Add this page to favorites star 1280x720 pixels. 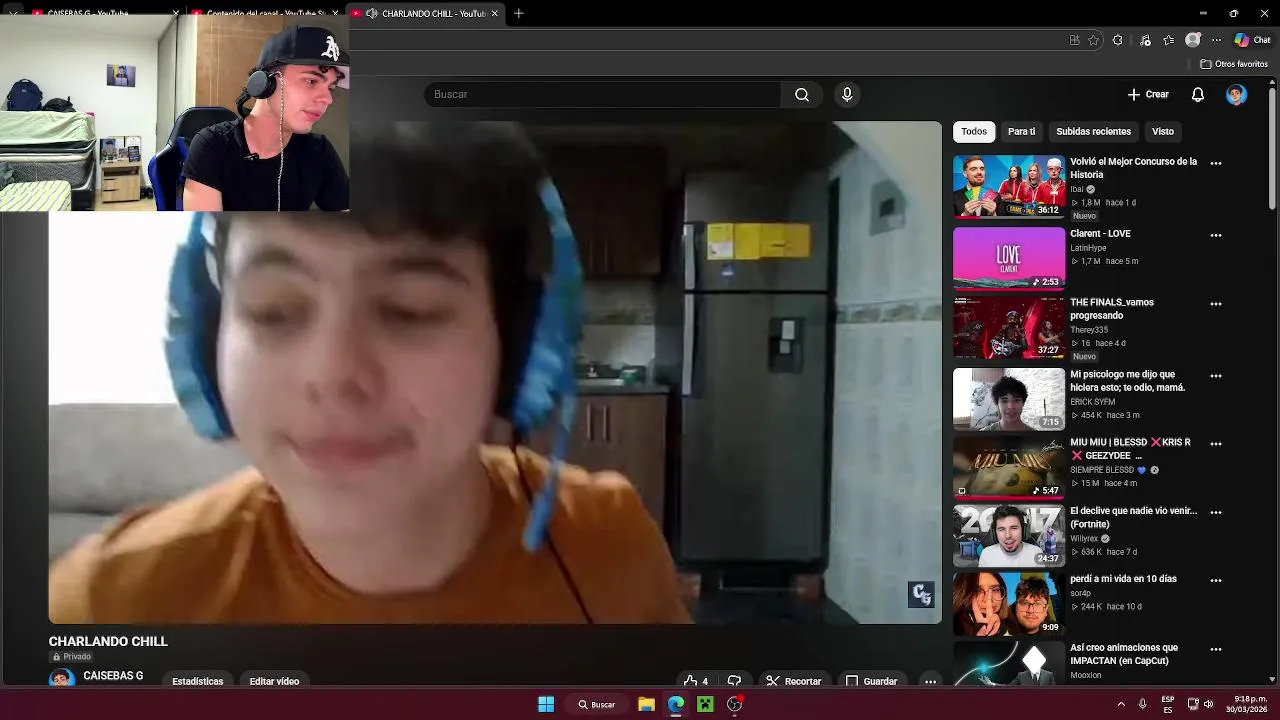[1094, 40]
